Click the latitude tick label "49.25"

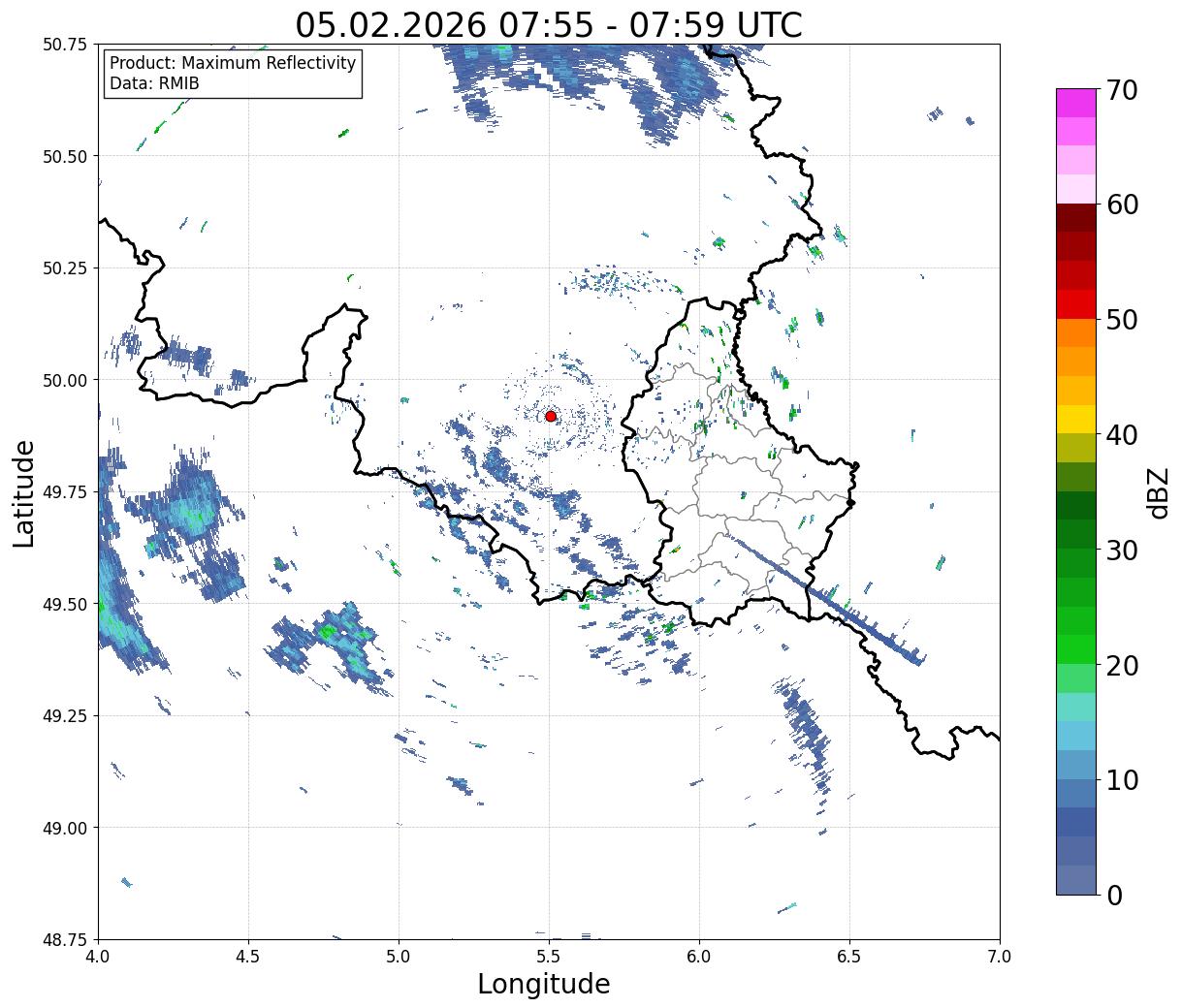coord(64,716)
